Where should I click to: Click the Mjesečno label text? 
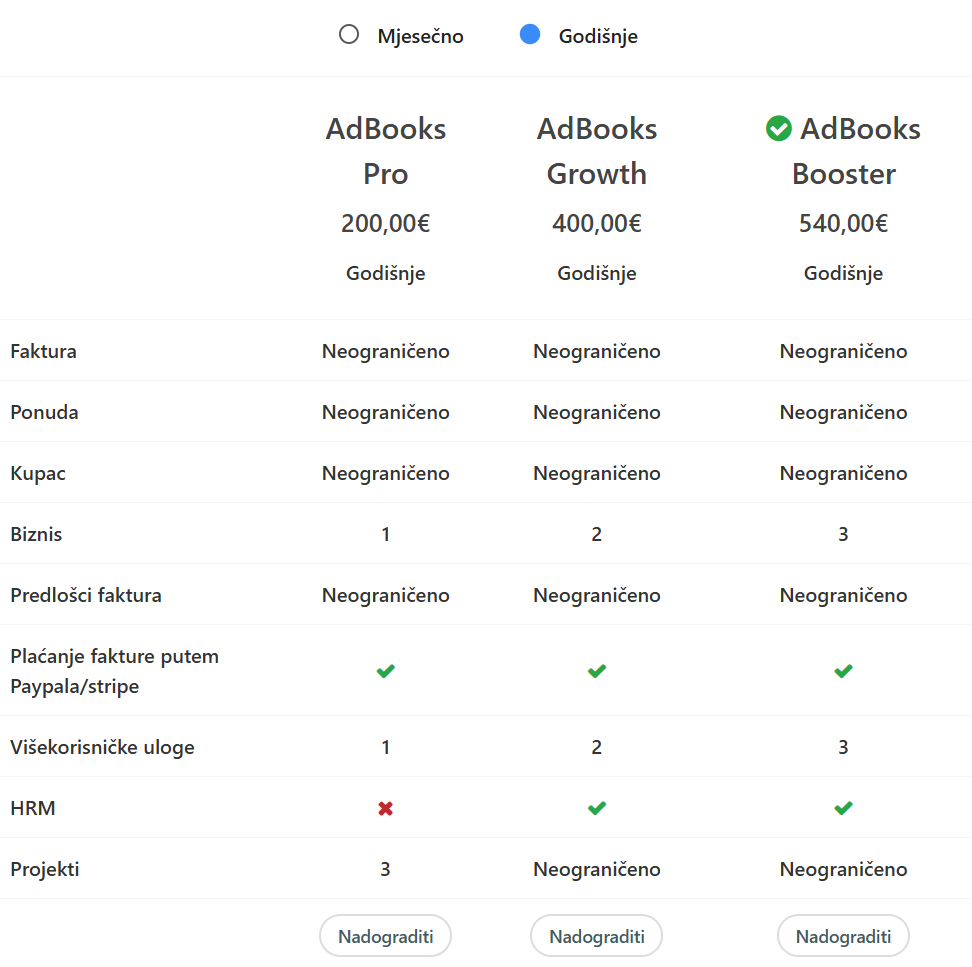click(420, 37)
